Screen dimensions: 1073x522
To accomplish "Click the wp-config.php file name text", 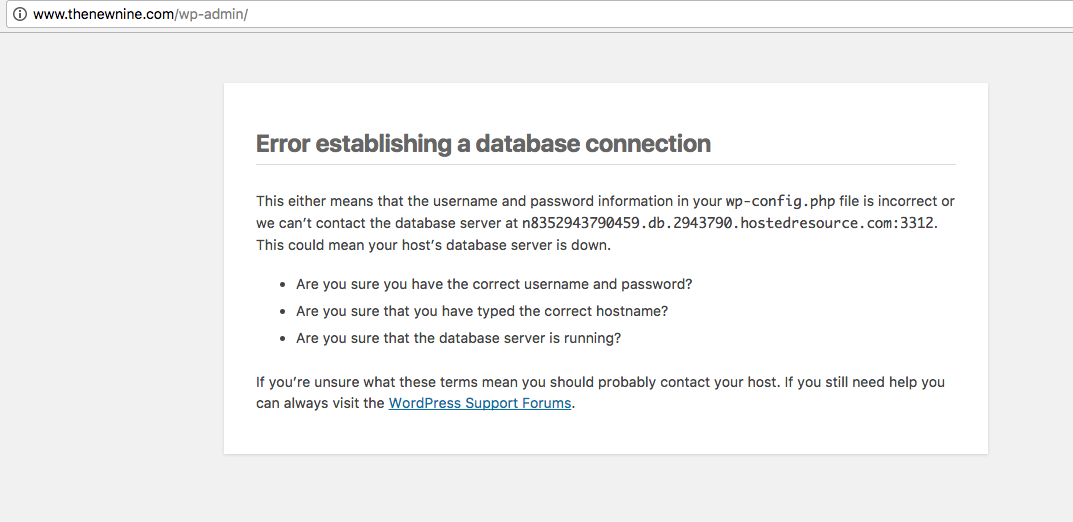I will click(780, 201).
